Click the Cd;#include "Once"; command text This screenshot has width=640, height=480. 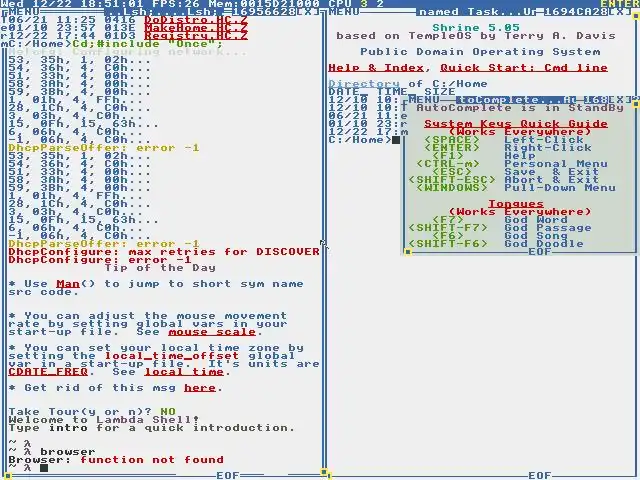pos(148,44)
